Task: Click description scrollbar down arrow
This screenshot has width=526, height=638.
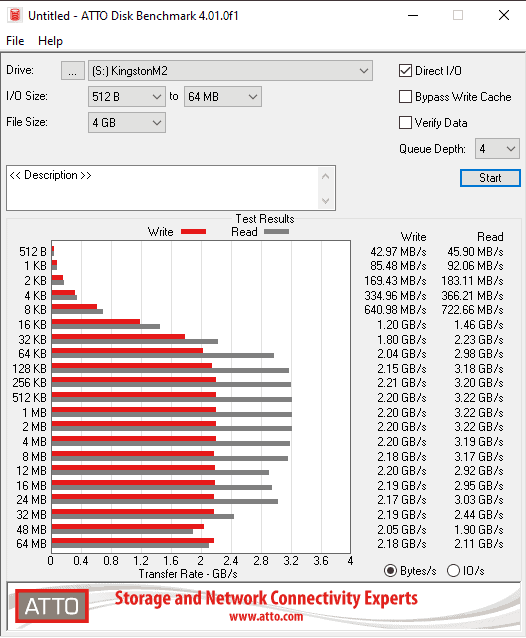Action: click(x=325, y=201)
